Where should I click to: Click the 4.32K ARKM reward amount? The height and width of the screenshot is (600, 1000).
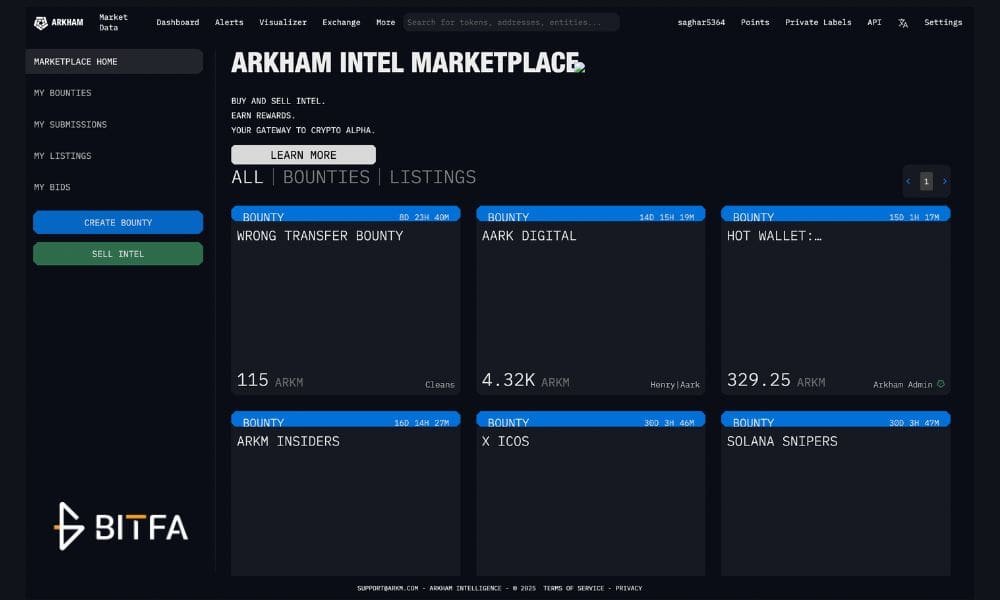point(526,381)
